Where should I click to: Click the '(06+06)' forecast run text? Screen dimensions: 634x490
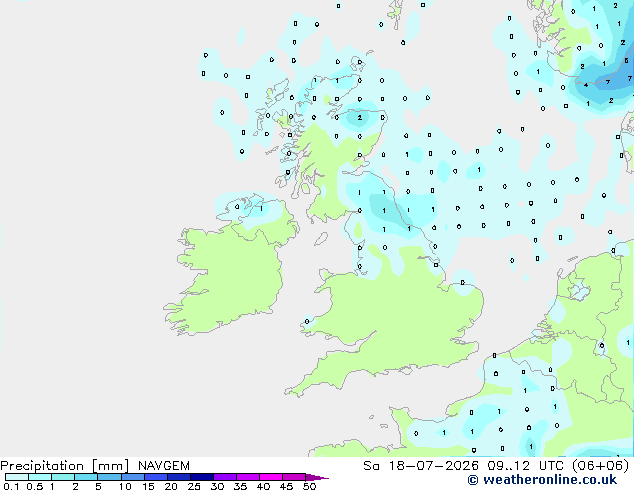[x=601, y=466]
